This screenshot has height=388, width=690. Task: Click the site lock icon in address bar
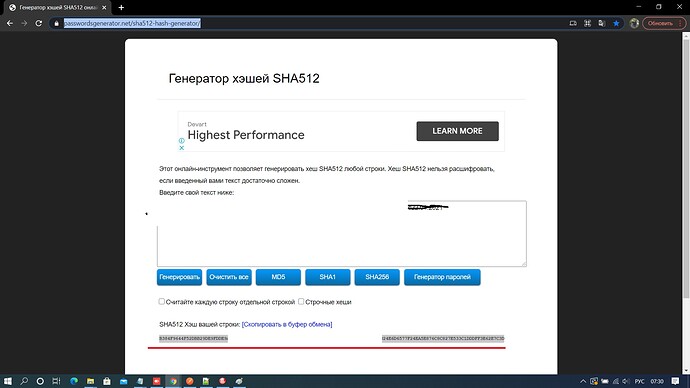pos(56,23)
